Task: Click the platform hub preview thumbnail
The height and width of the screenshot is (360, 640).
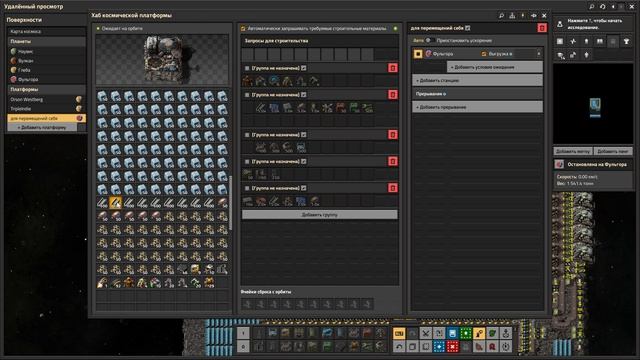Action: click(x=162, y=60)
